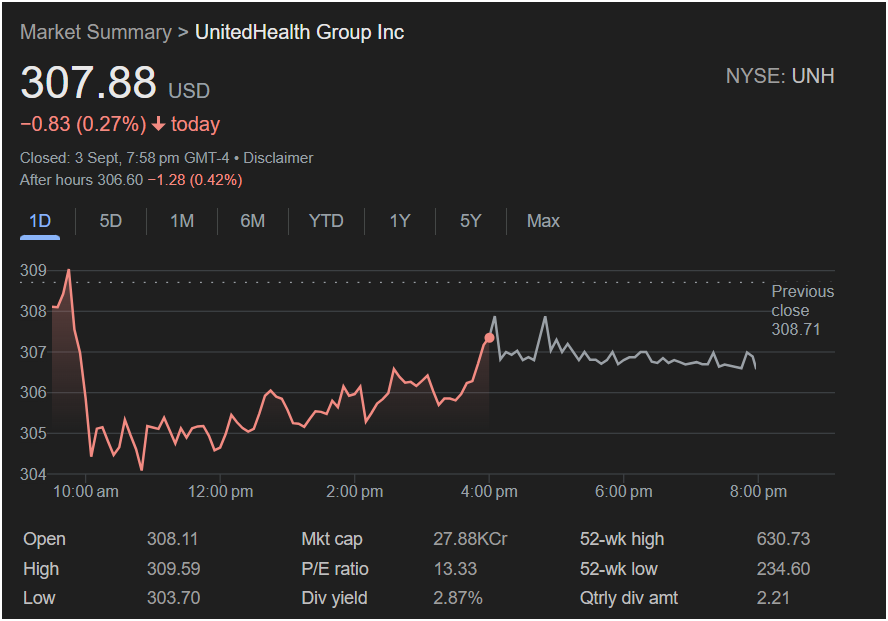Screen dimensions: 888x621
Task: Click the Open value 308.11
Action: [x=173, y=539]
